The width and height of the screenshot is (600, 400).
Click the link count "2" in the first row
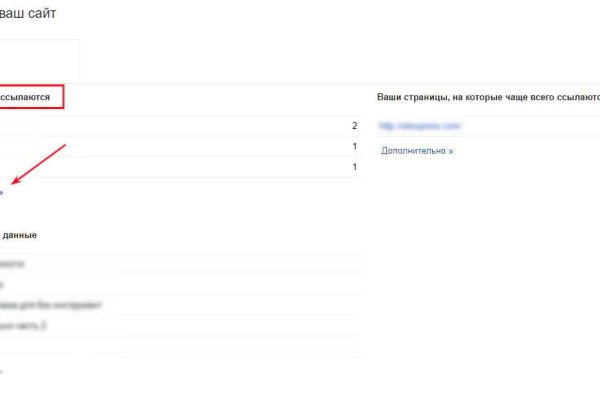click(x=354, y=126)
